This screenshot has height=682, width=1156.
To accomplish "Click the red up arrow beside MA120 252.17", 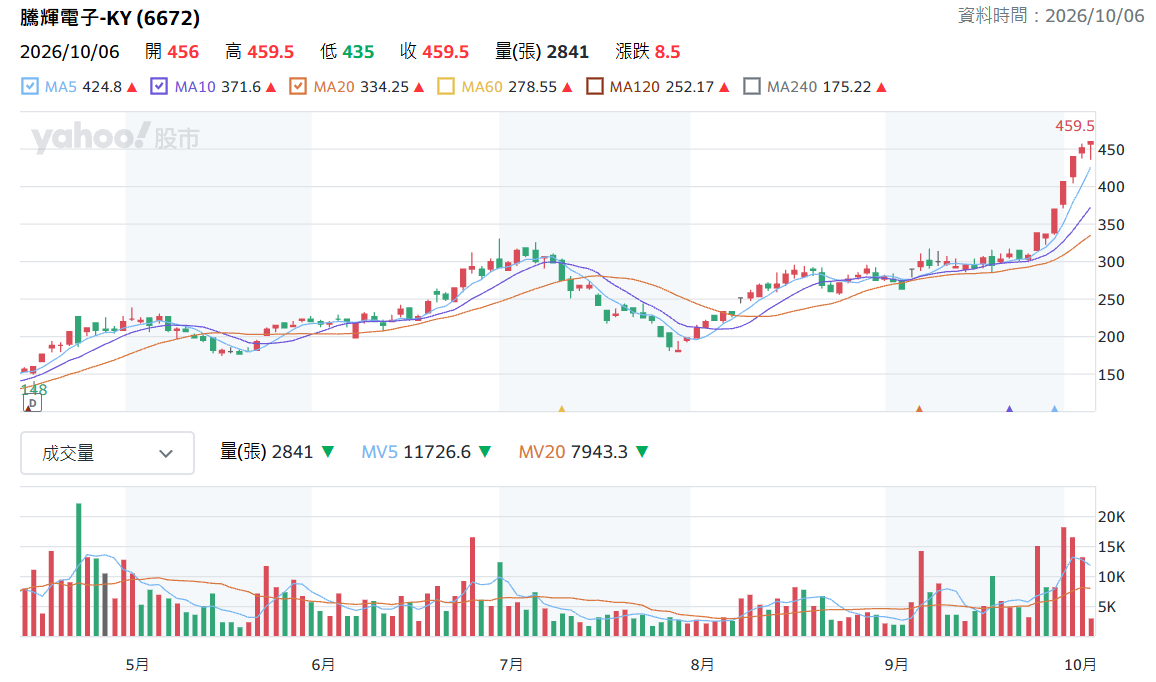I will coord(724,87).
